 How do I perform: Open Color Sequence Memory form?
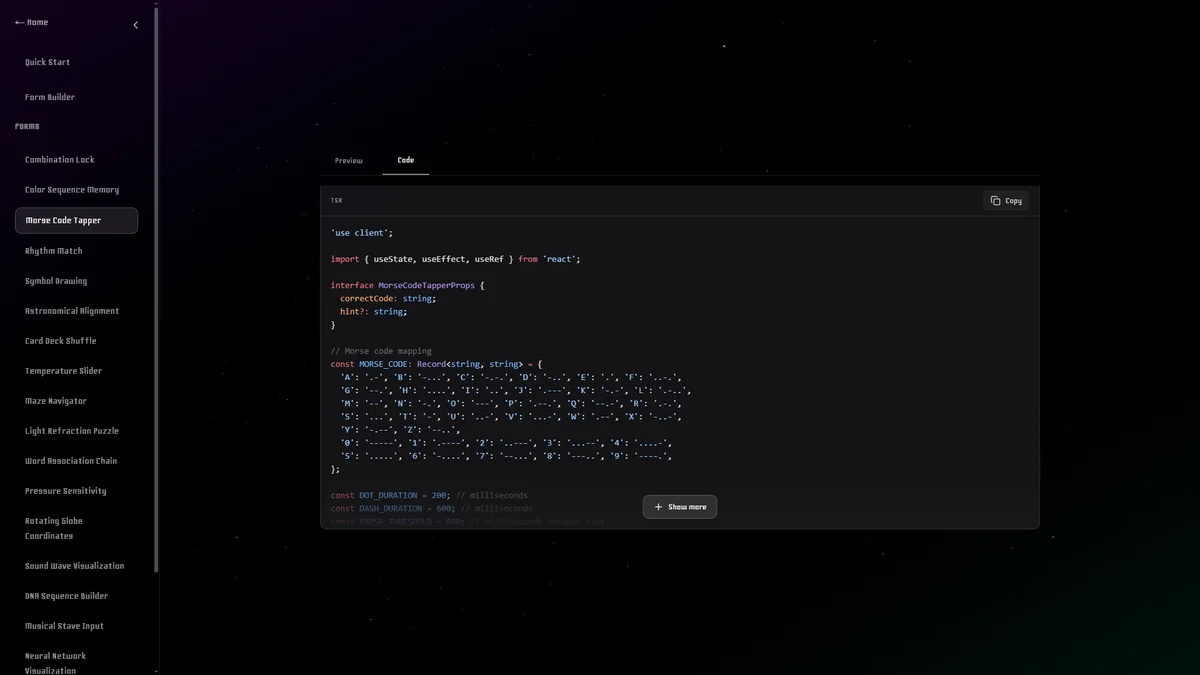[72, 190]
